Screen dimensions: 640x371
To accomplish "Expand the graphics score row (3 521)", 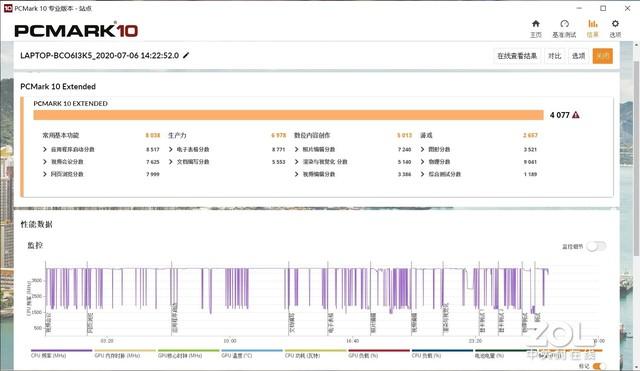I will point(479,149).
